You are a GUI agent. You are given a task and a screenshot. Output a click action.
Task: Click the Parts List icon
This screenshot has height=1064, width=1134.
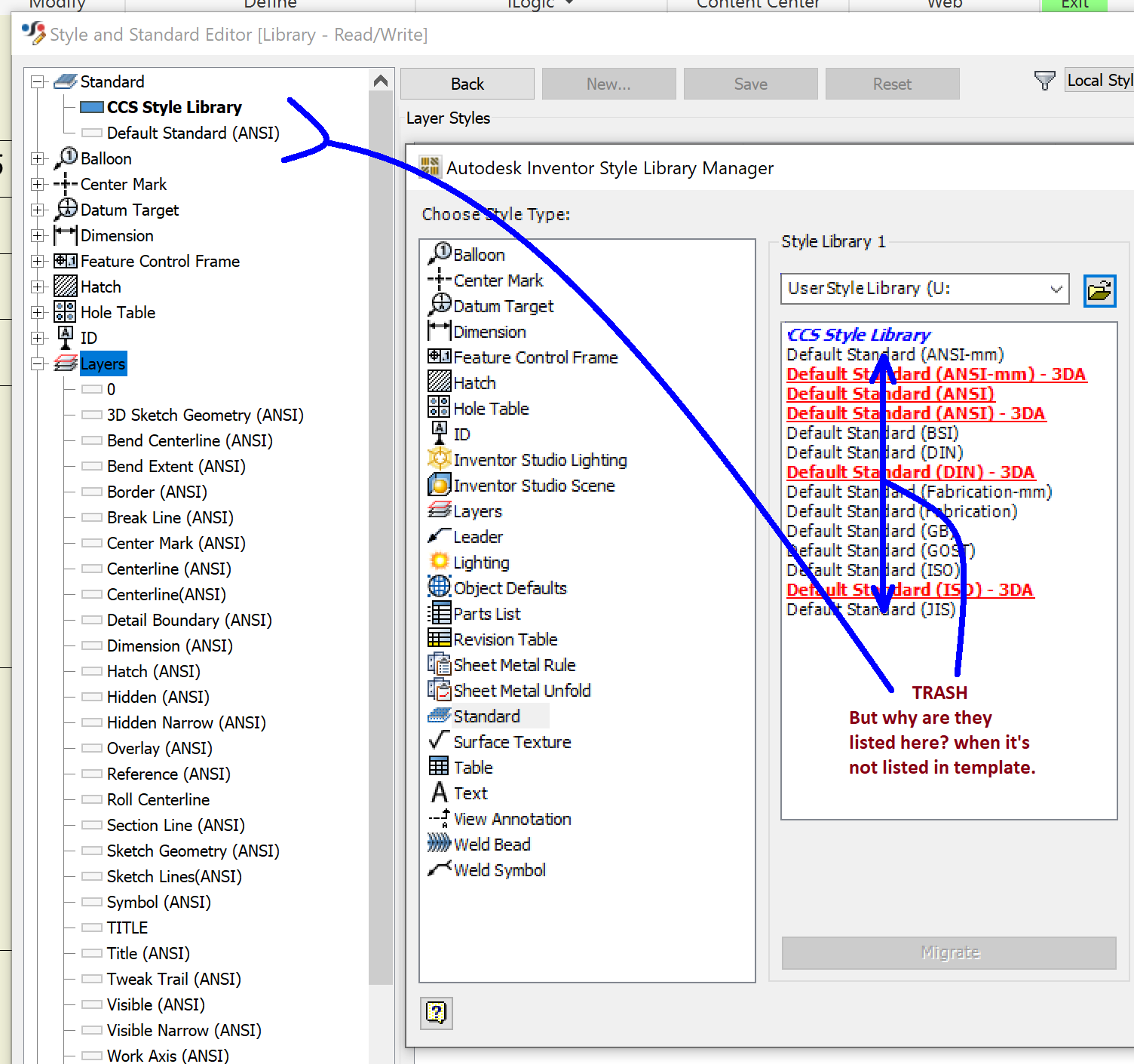point(440,613)
